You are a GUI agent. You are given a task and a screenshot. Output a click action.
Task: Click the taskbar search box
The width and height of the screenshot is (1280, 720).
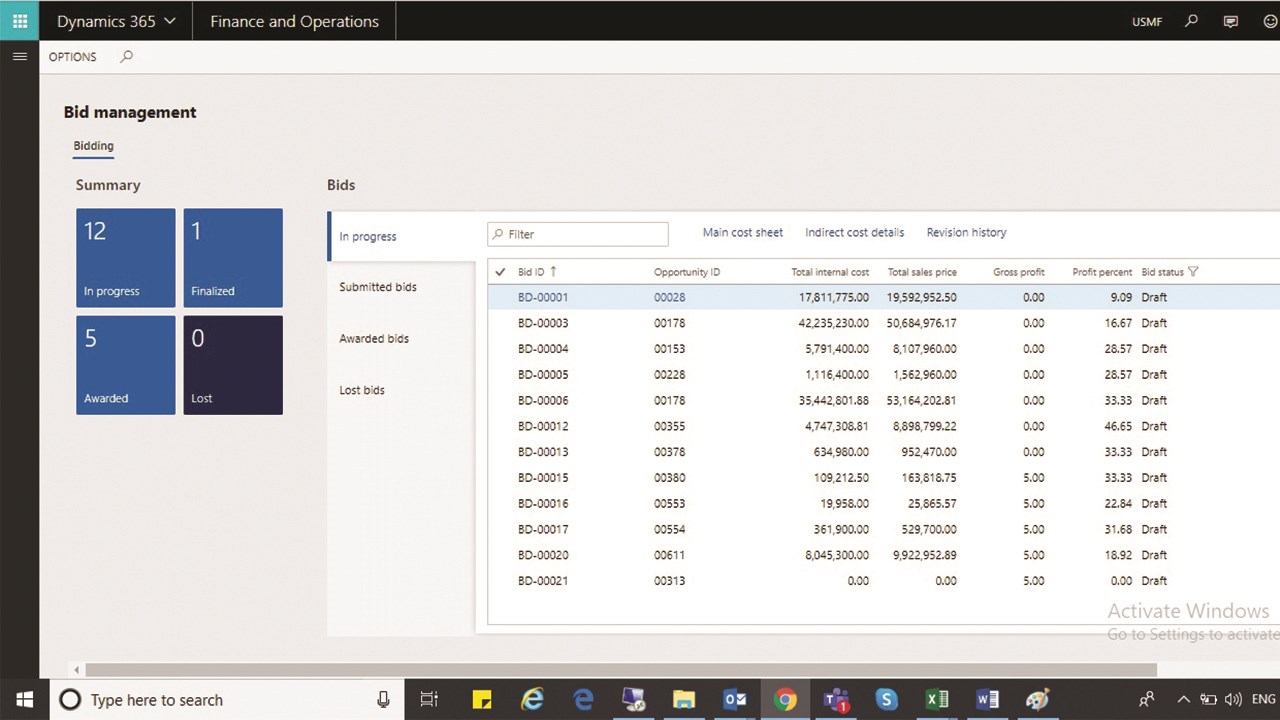tap(228, 700)
